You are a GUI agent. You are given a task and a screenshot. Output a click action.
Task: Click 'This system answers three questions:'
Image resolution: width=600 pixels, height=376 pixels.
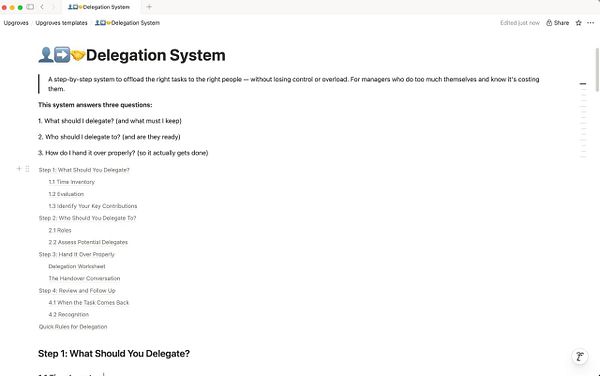(95, 105)
